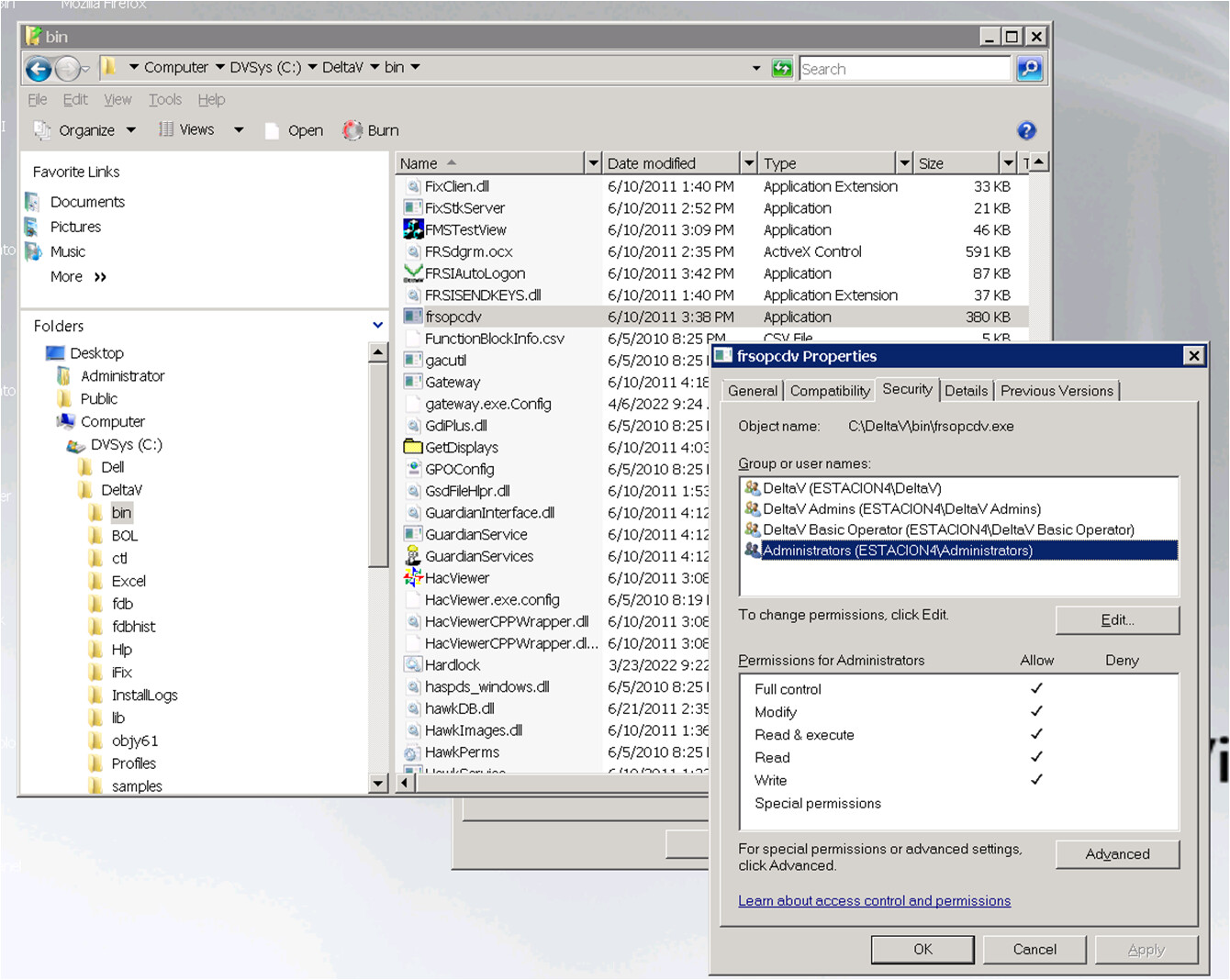
Task: Open the Organize dropdown menu
Action: point(85,130)
